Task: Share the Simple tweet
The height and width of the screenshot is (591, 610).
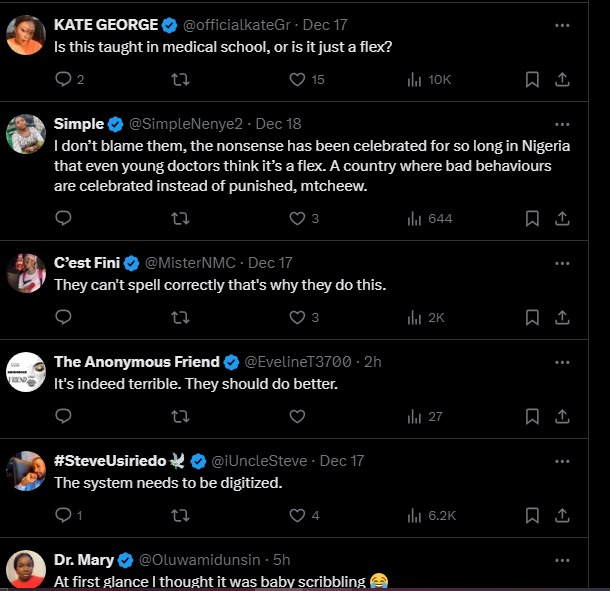Action: 562,218
